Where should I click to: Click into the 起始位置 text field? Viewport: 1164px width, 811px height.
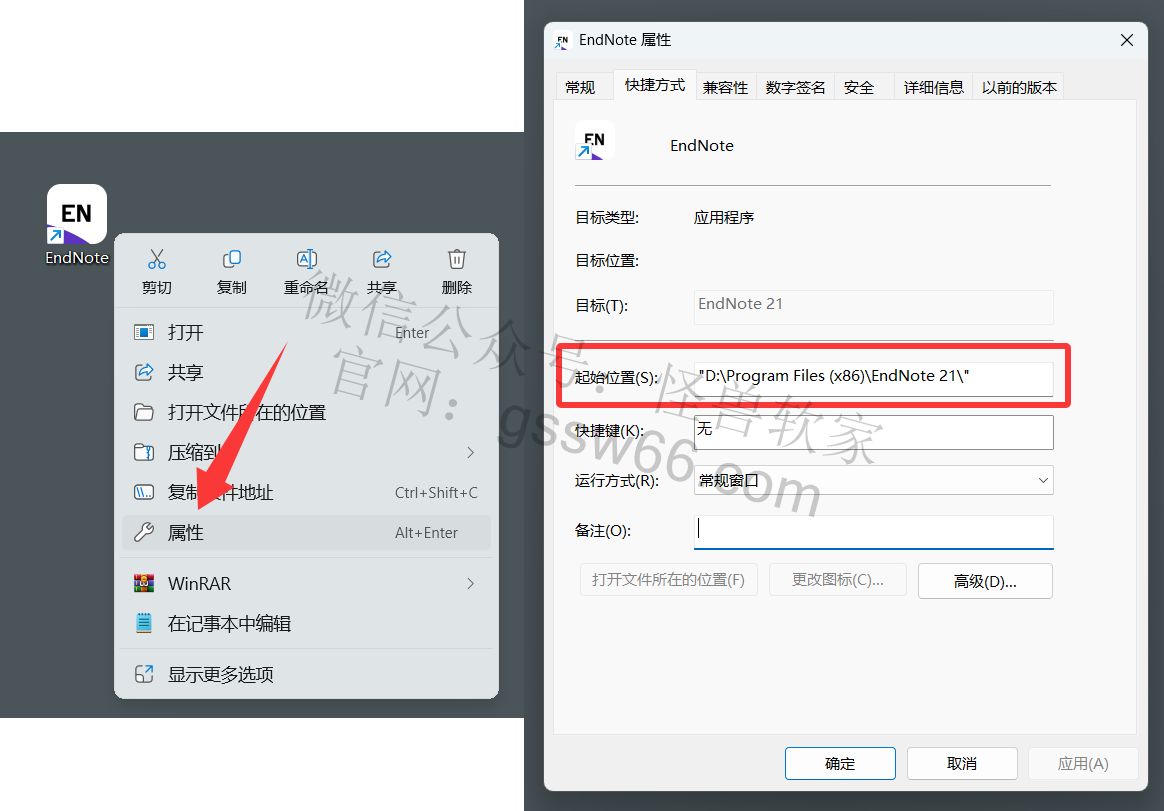pos(873,377)
